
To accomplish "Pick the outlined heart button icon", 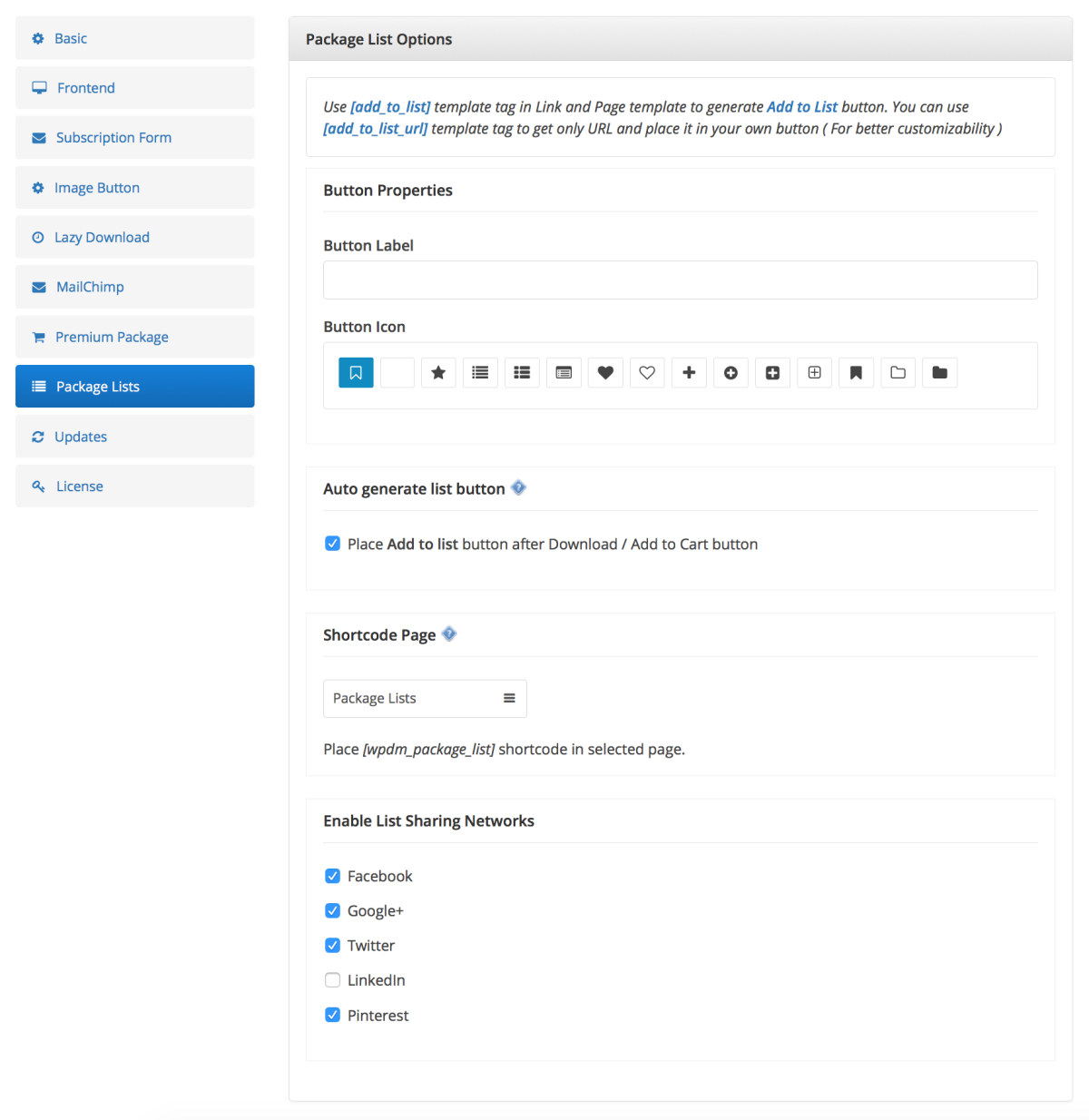I will tap(647, 373).
